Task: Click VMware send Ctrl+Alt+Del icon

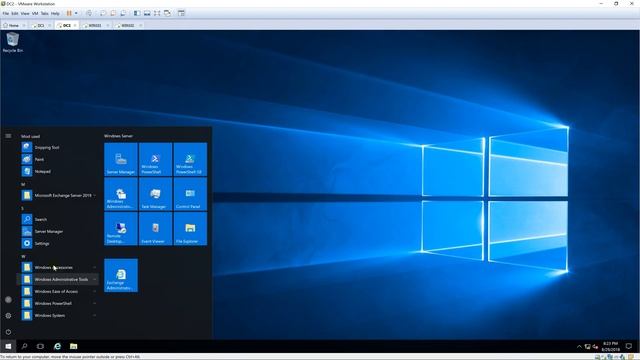Action: pyautogui.click(x=89, y=13)
